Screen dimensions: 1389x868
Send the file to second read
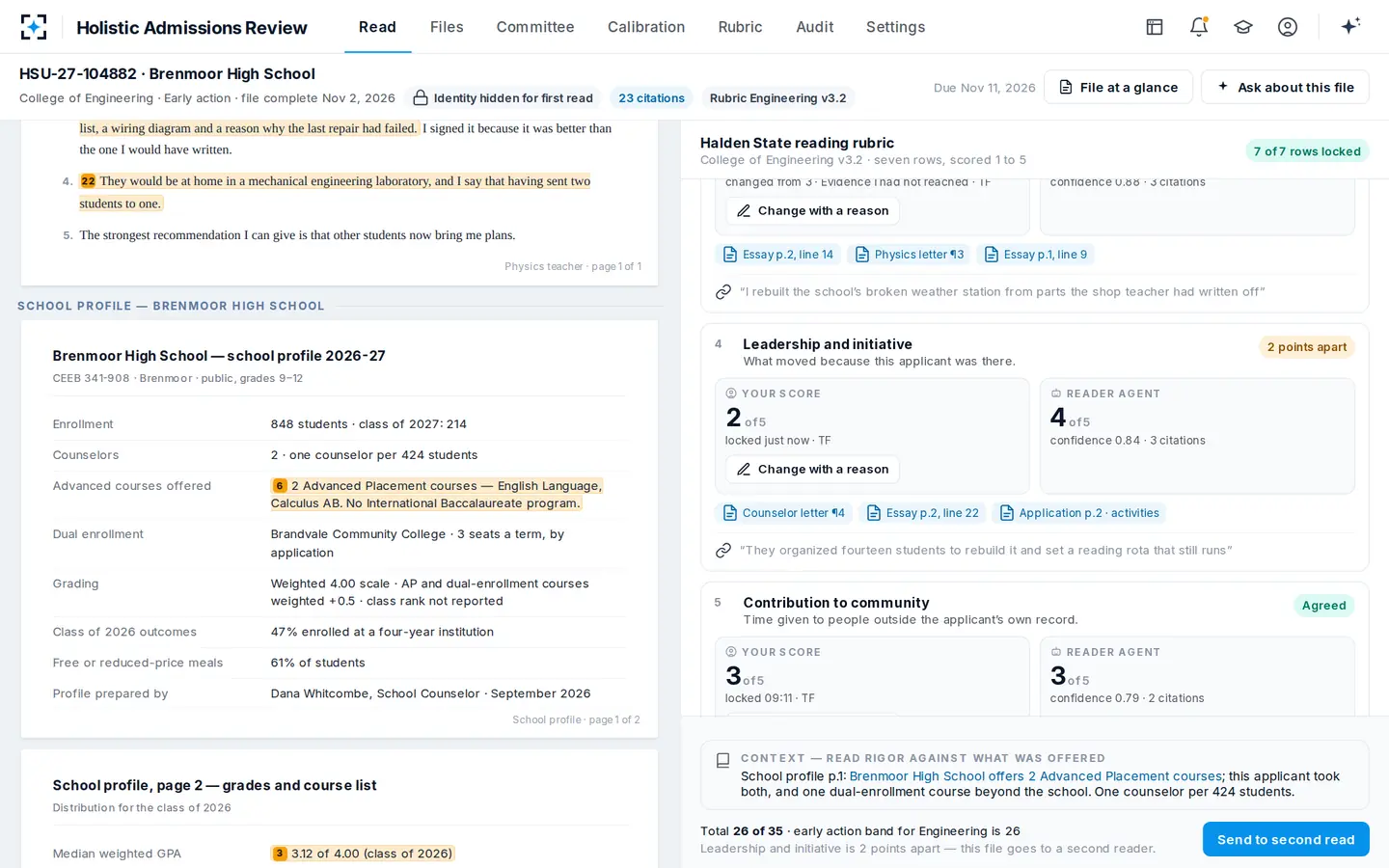tap(1286, 839)
